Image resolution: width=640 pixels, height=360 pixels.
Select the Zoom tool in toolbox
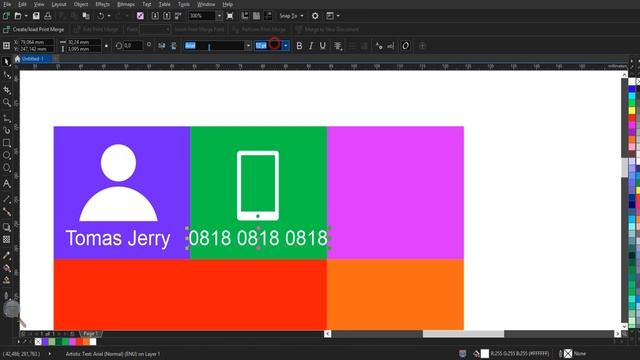pyautogui.click(x=7, y=102)
